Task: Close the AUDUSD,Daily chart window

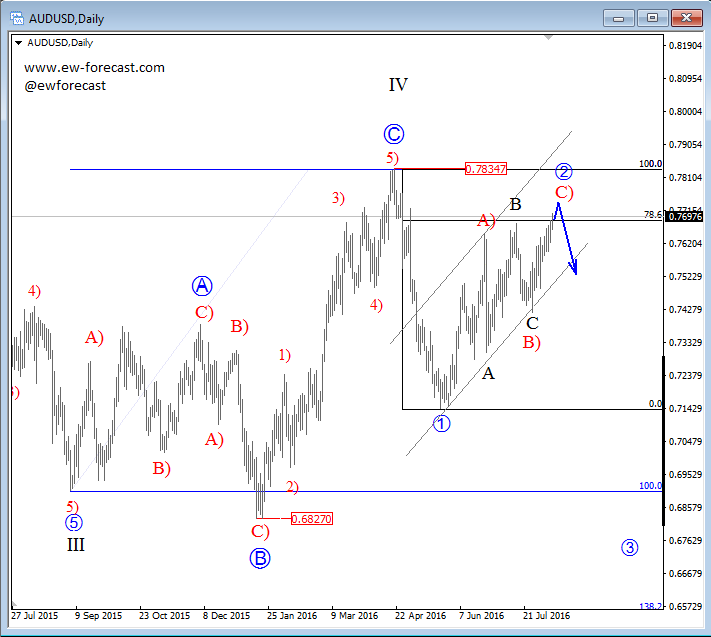Action: pos(686,18)
